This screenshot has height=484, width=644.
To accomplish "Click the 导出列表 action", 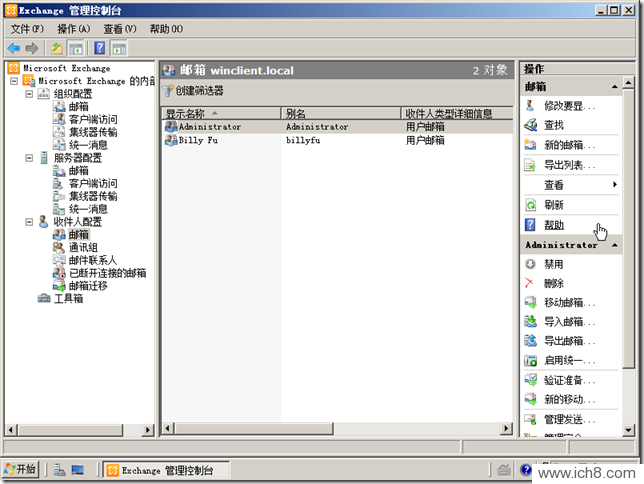I will point(570,165).
